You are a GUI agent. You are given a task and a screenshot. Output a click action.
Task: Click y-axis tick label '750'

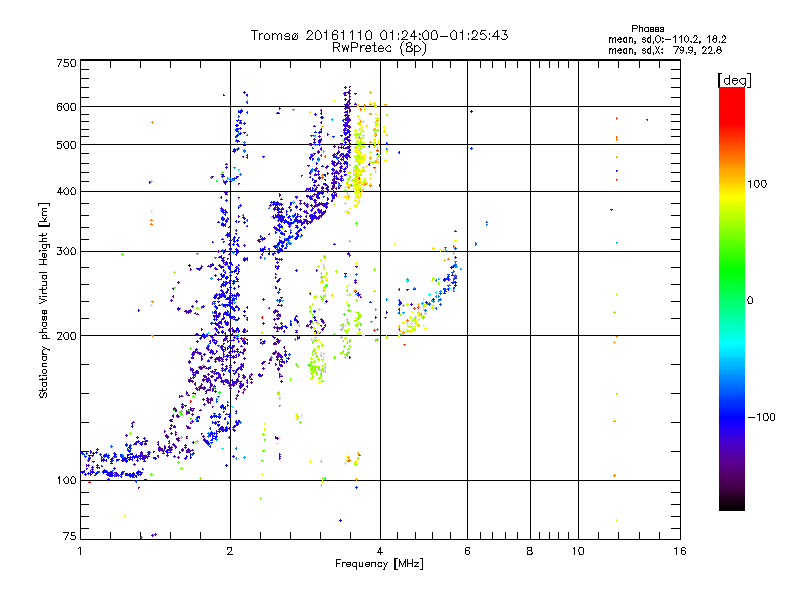coord(66,63)
